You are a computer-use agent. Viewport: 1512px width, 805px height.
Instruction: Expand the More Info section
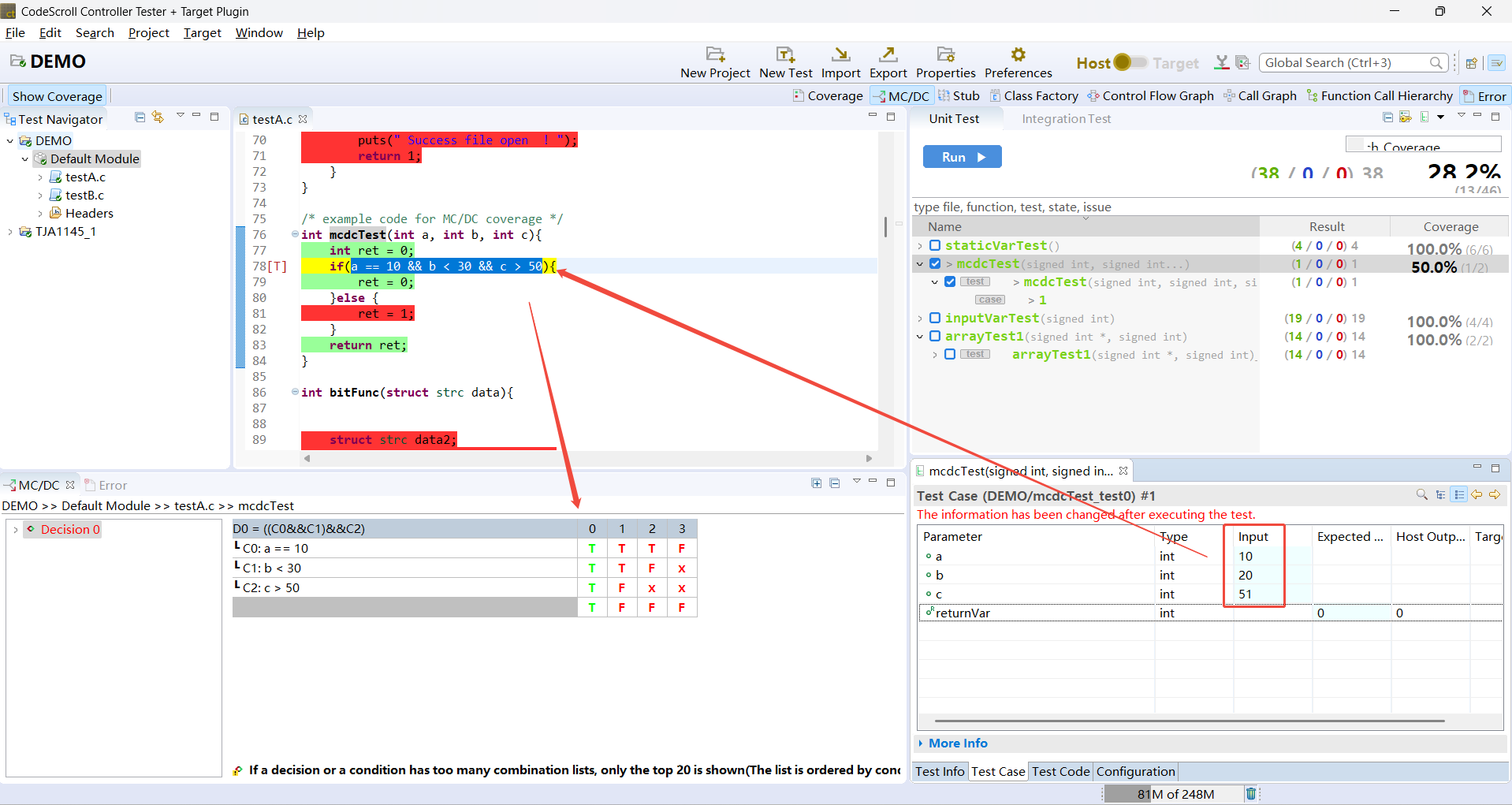point(952,744)
